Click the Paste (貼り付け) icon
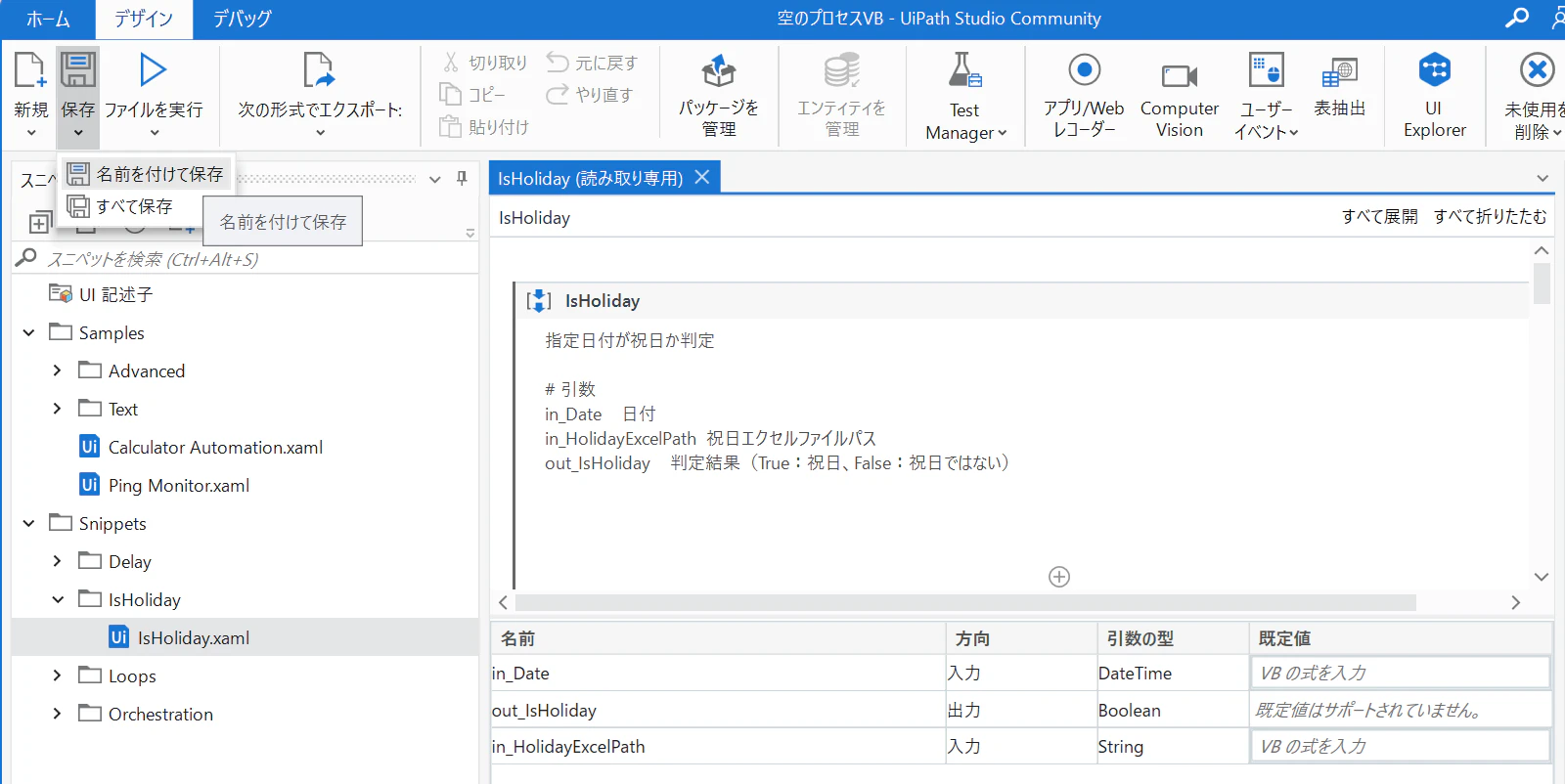Image resolution: width=1565 pixels, height=784 pixels. [x=450, y=126]
